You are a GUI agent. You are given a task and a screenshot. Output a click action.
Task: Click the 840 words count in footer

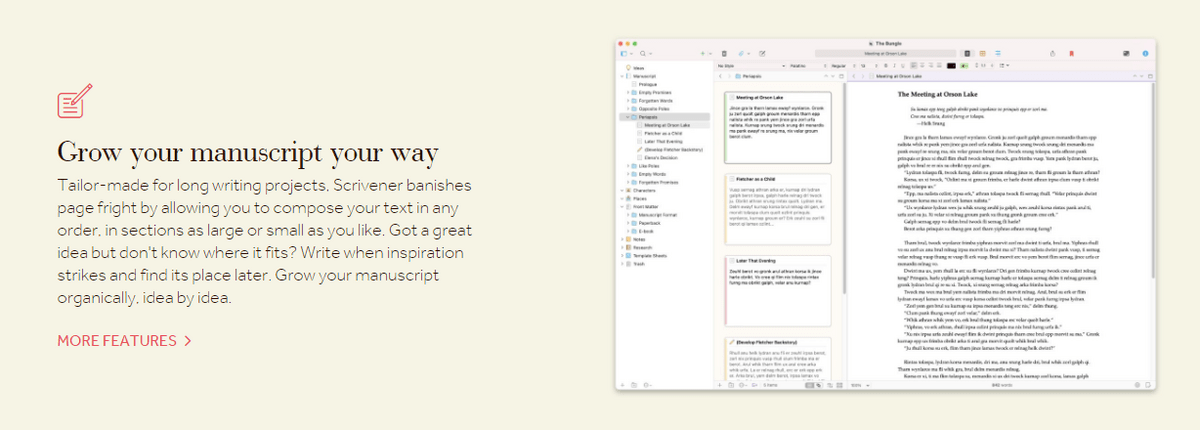pos(1001,384)
